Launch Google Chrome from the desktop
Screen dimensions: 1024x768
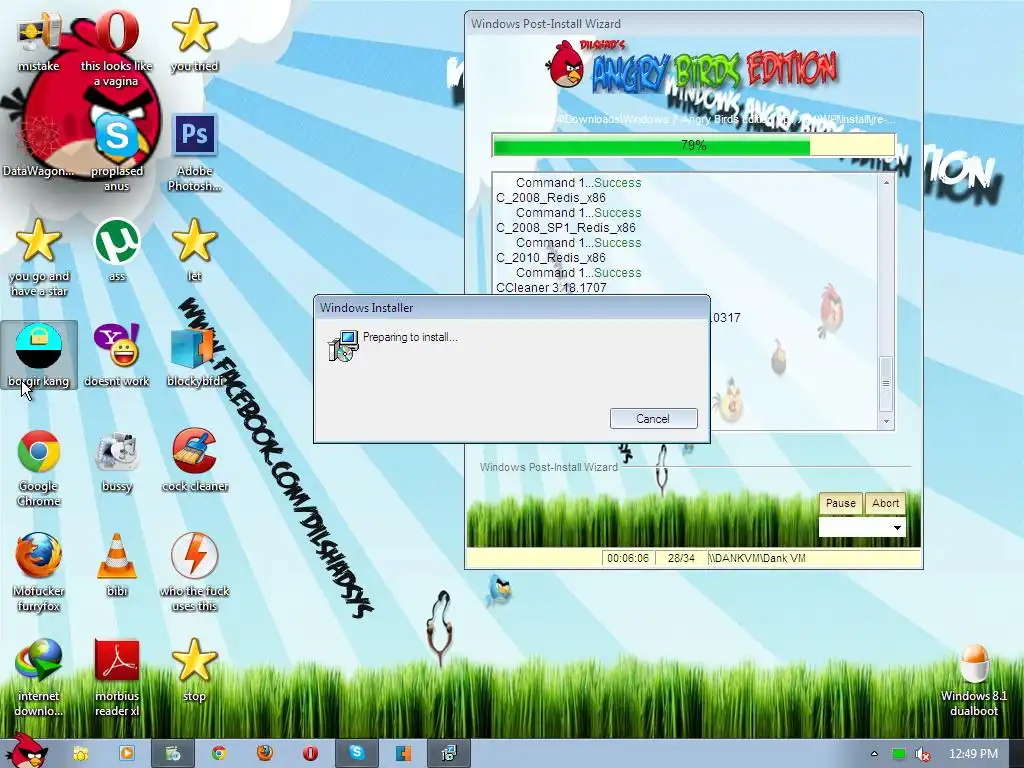point(39,468)
